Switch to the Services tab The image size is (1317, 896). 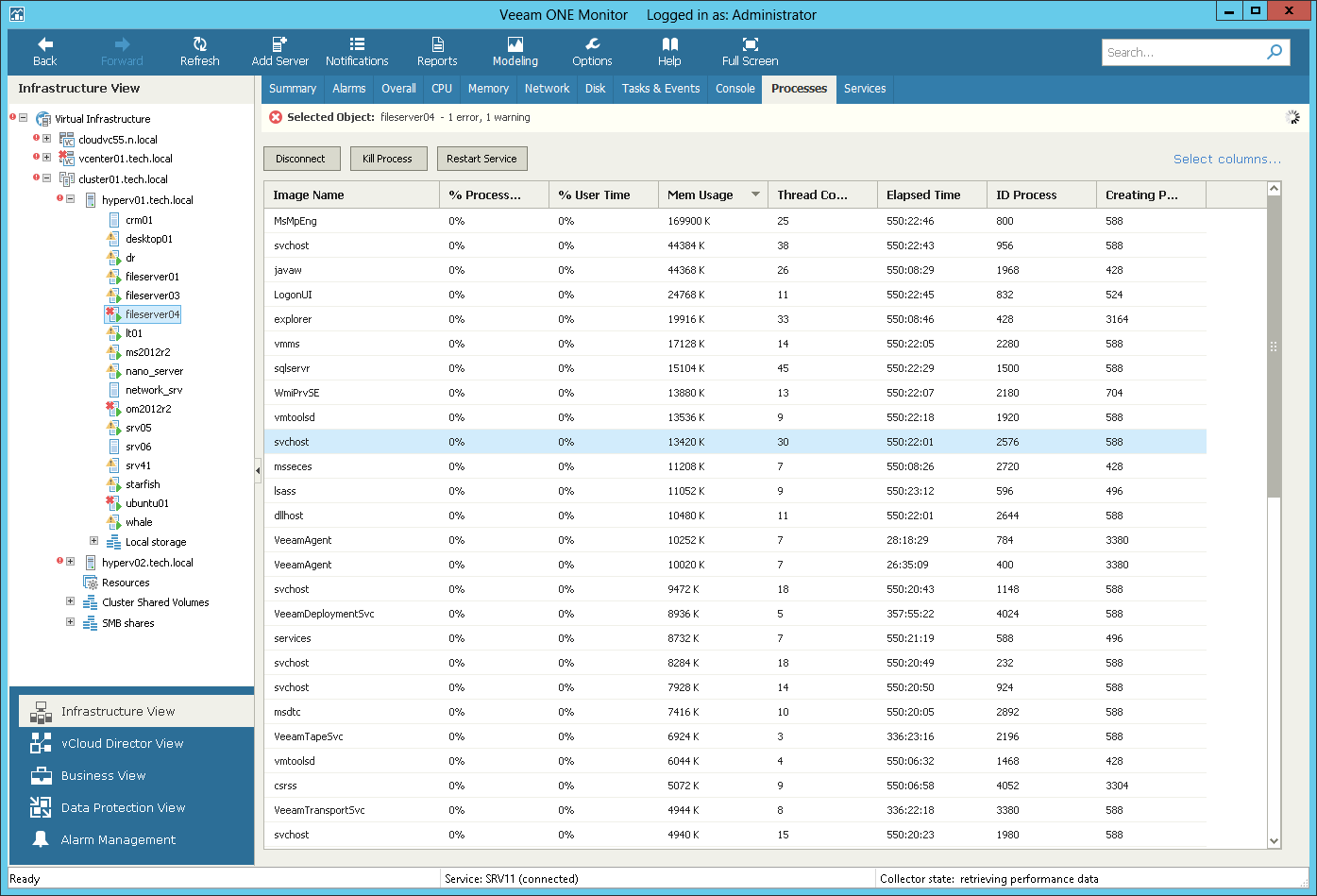pos(865,89)
